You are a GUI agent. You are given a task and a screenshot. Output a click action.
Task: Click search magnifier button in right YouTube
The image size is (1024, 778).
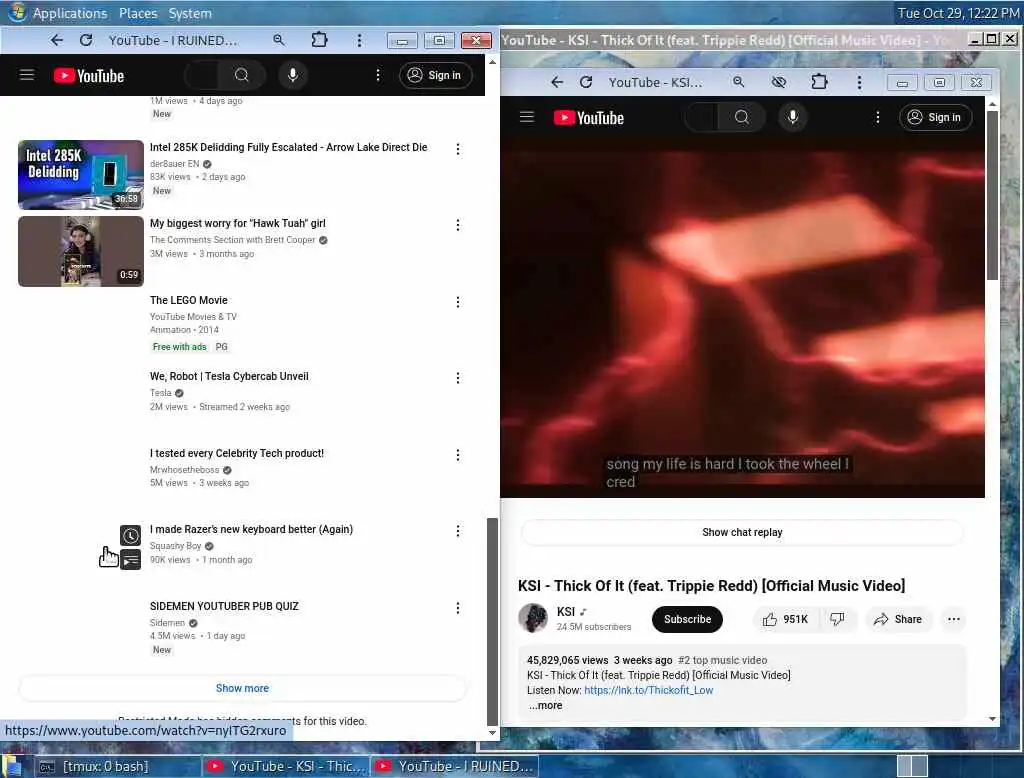(x=741, y=117)
